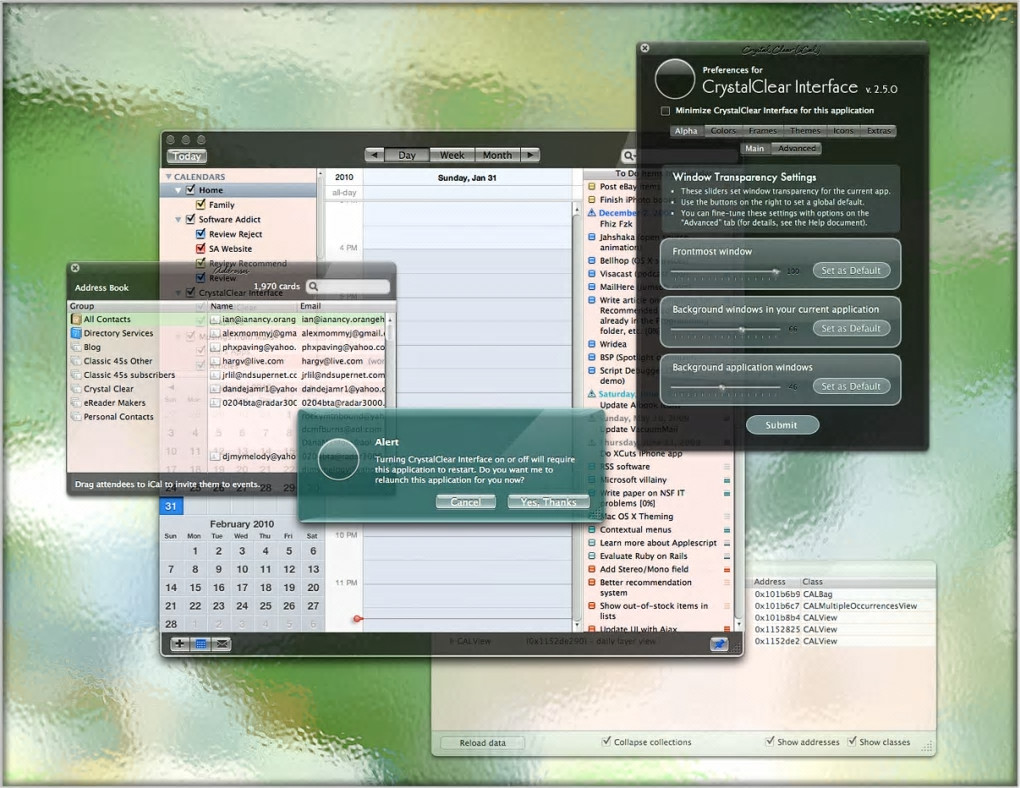The image size is (1020, 788).
Task: Toggle the Show classes checkbox
Action: (852, 741)
